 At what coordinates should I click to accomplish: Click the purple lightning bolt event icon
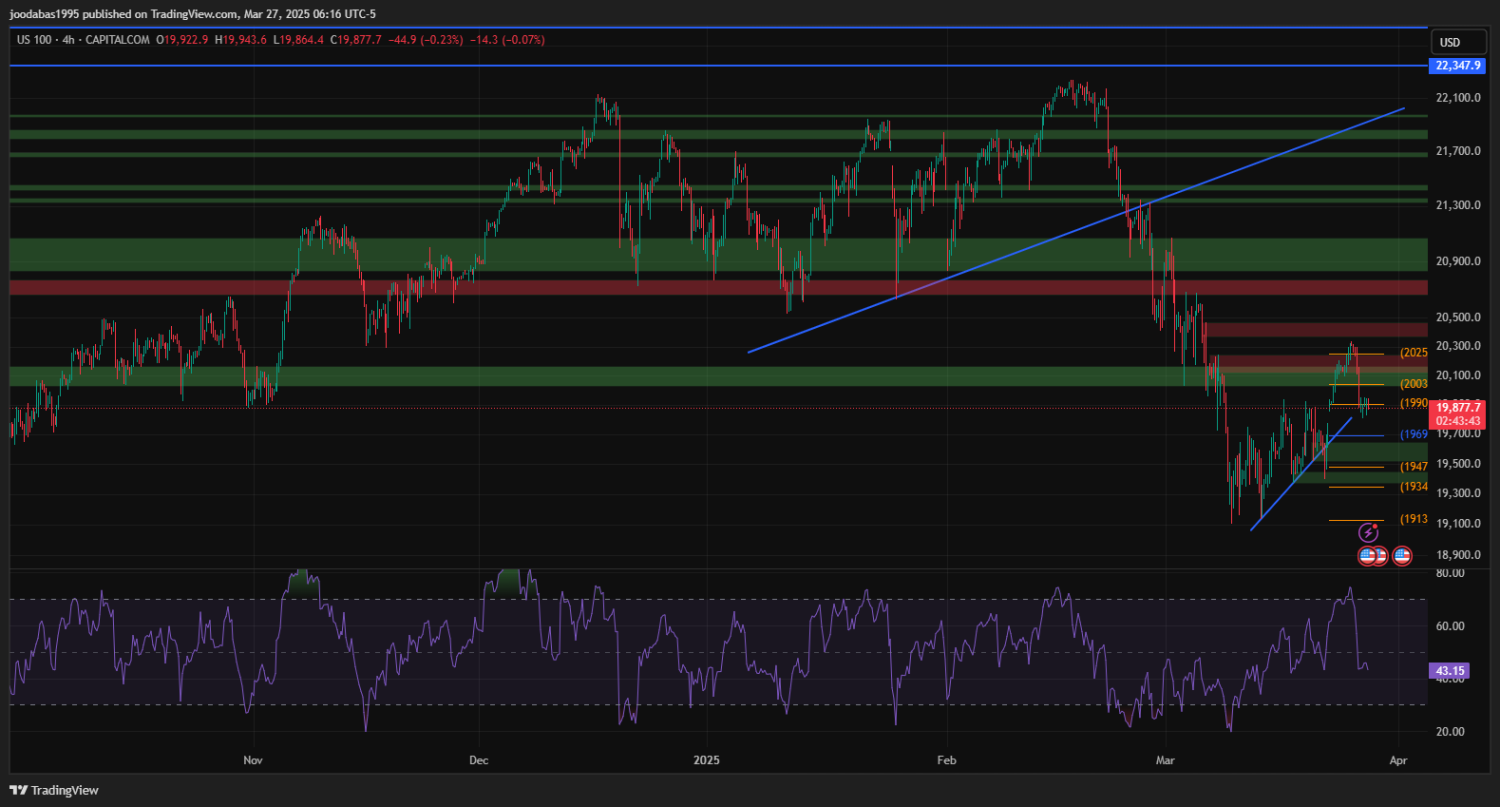click(x=1367, y=535)
